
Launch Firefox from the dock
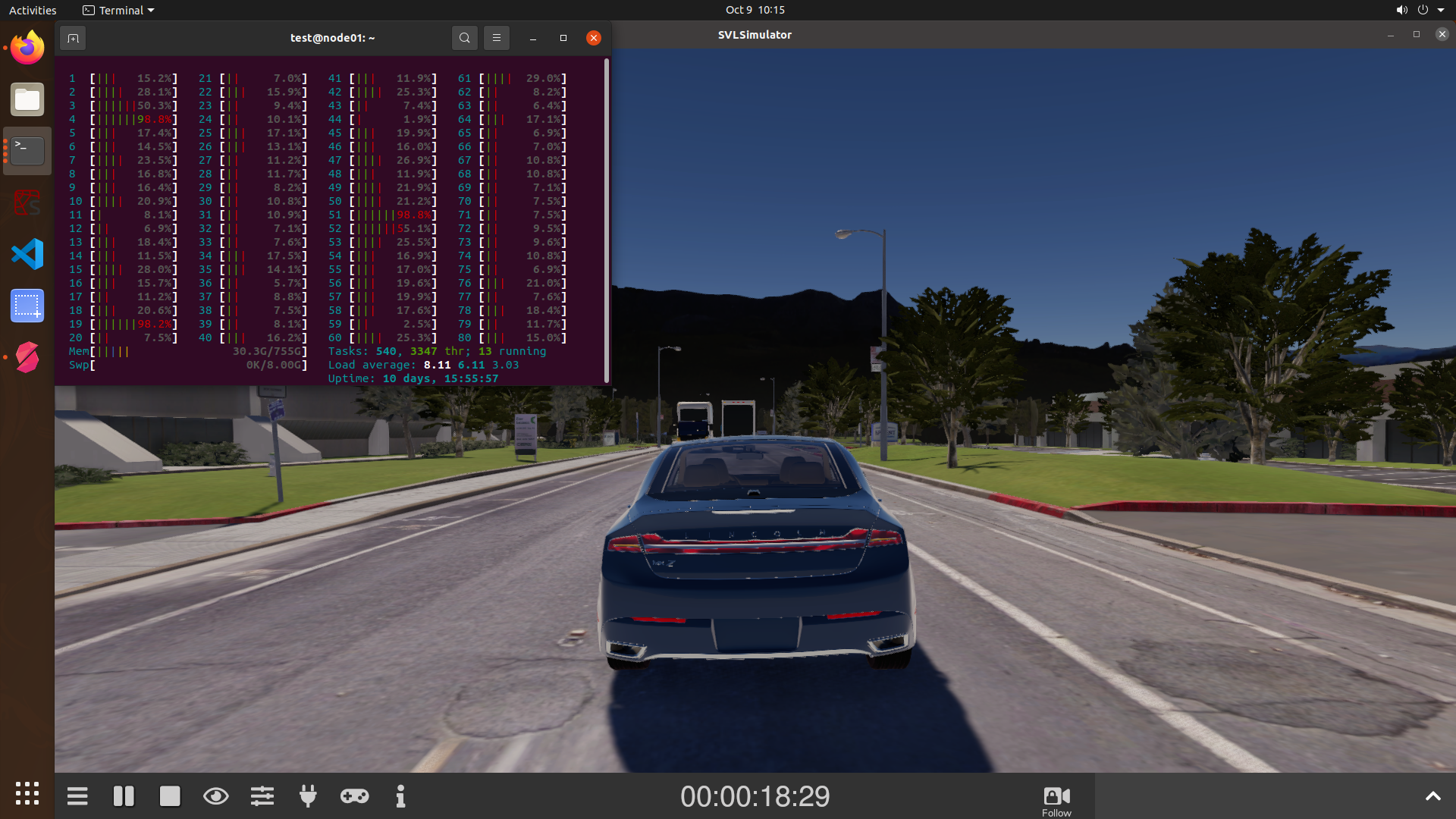[27, 47]
